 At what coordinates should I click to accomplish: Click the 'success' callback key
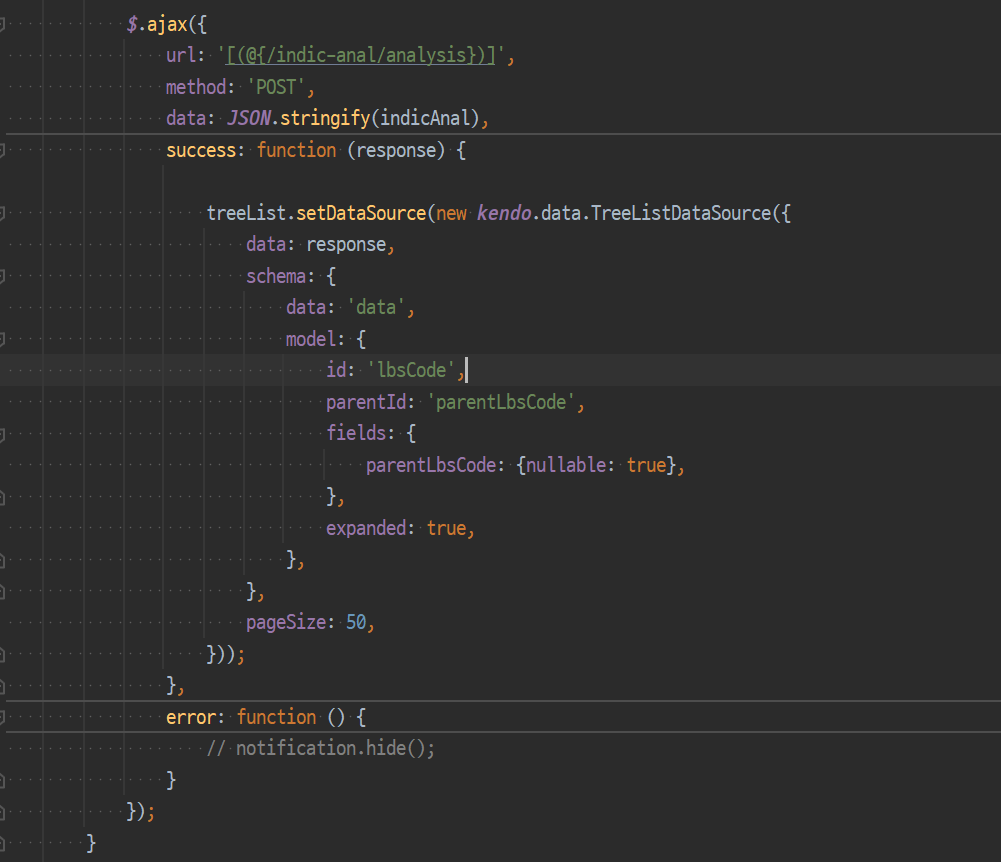tap(201, 151)
